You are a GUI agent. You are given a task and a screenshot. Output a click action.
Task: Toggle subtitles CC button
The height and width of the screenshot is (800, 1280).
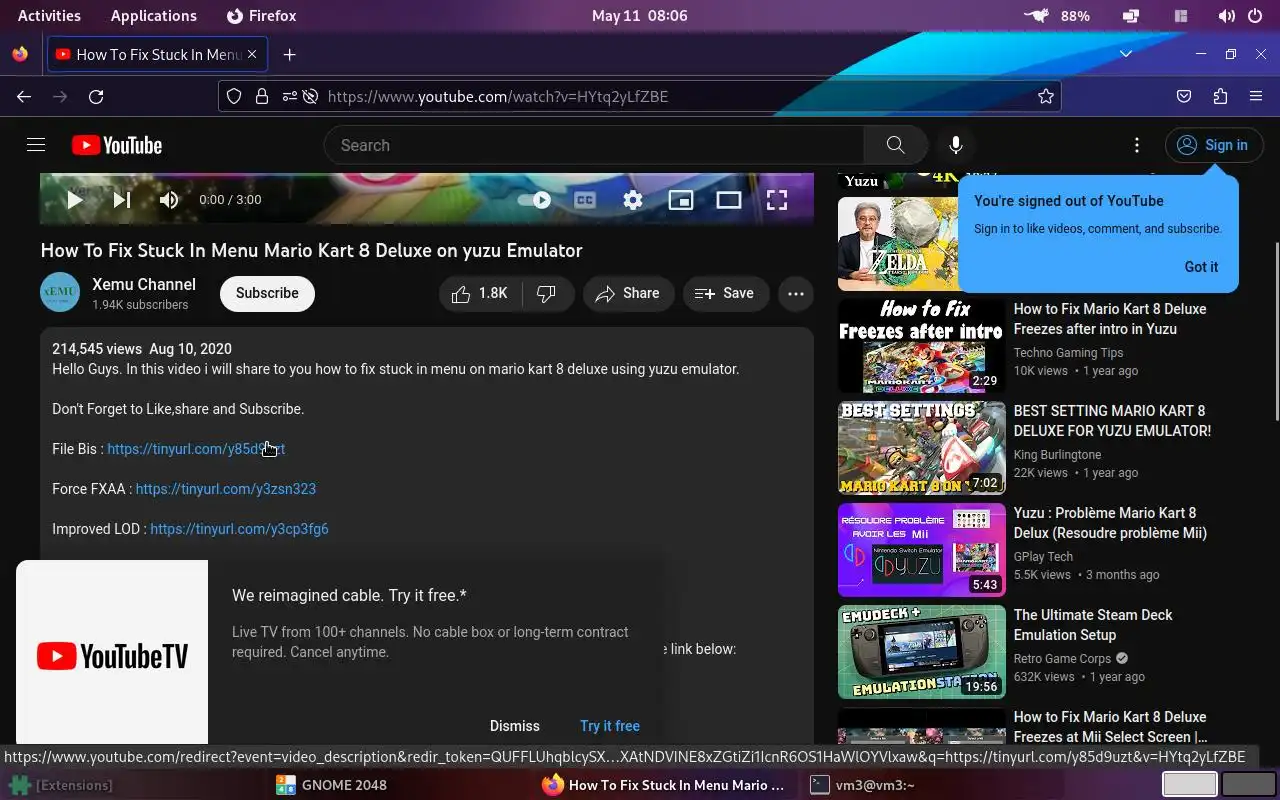point(585,200)
